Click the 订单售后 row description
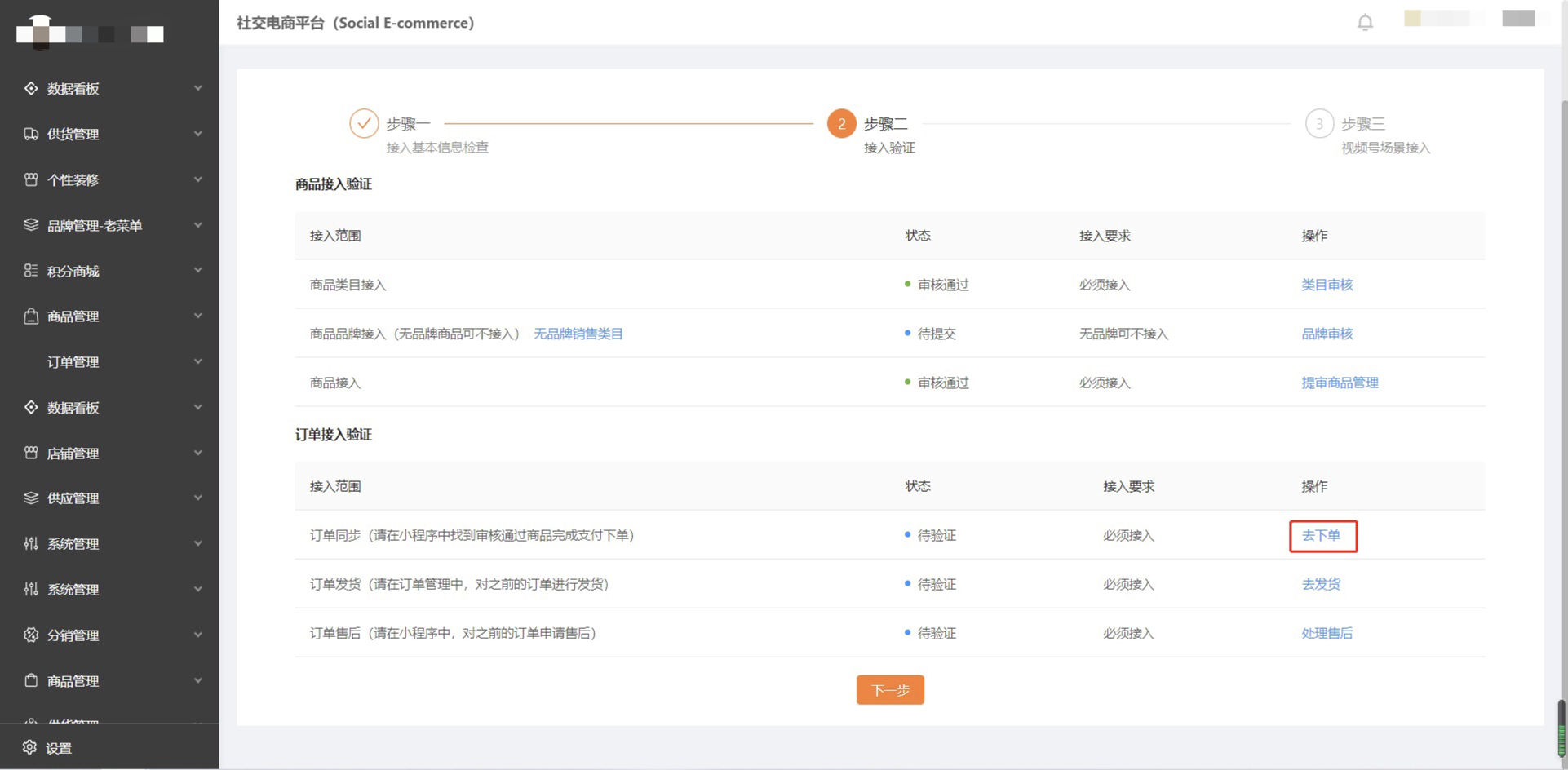Screen dimensions: 1568x770 point(452,633)
